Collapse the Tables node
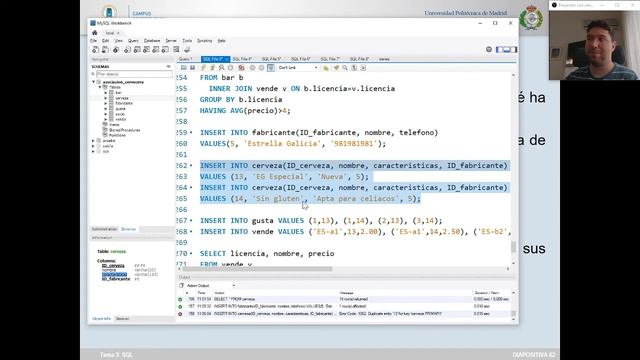Viewport: 640px width, 360px height. pyautogui.click(x=100, y=87)
